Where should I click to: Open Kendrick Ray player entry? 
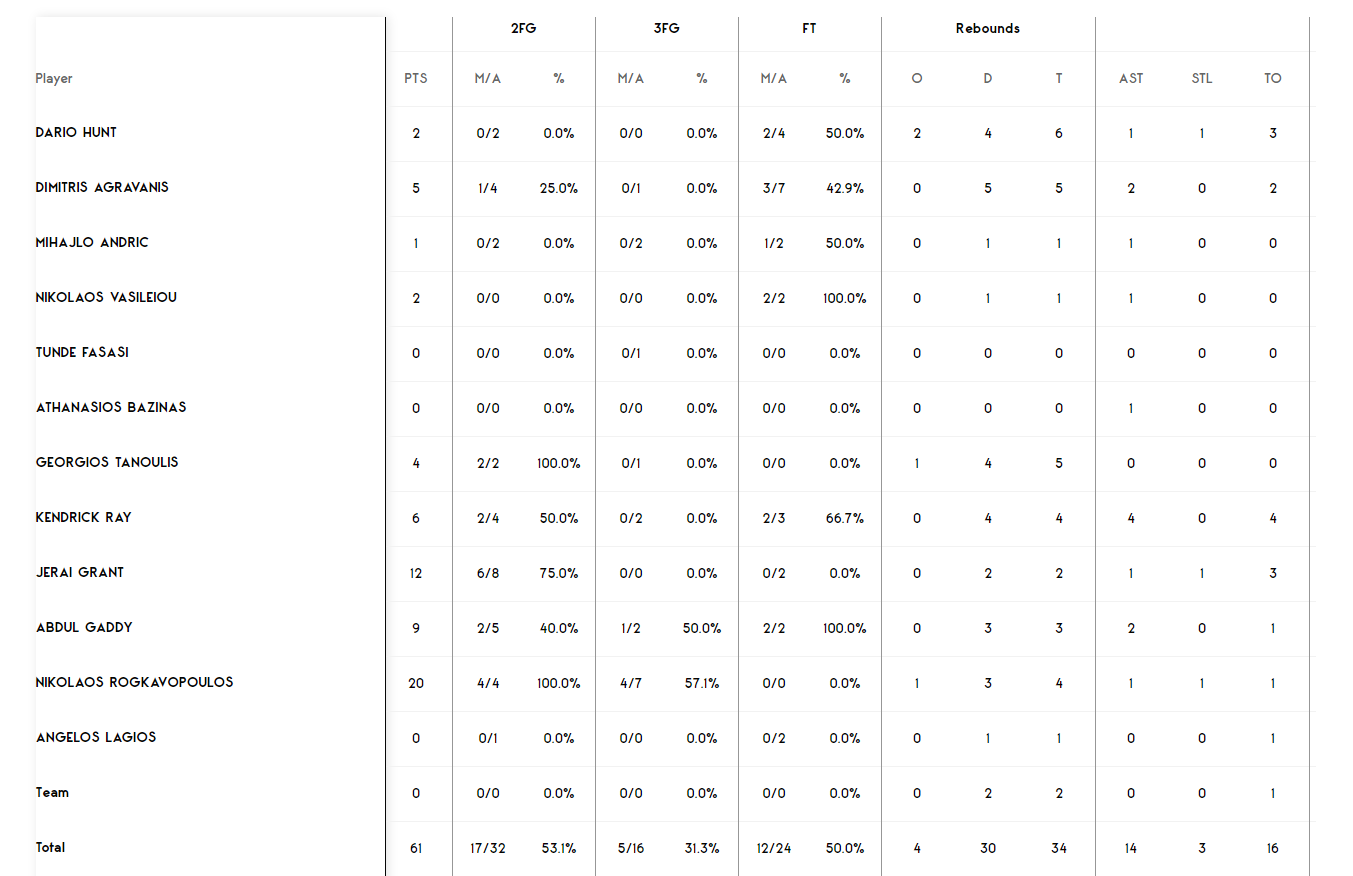coord(83,518)
